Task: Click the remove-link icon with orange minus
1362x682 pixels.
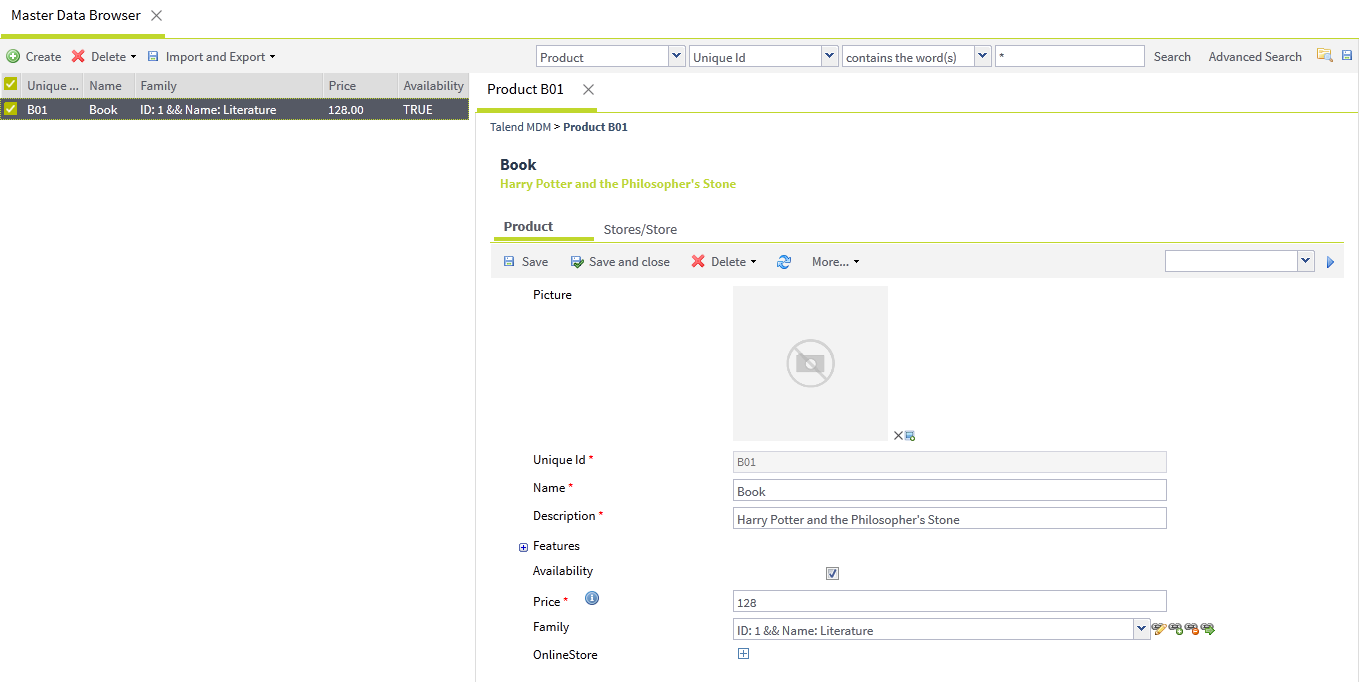Action: [x=1191, y=629]
